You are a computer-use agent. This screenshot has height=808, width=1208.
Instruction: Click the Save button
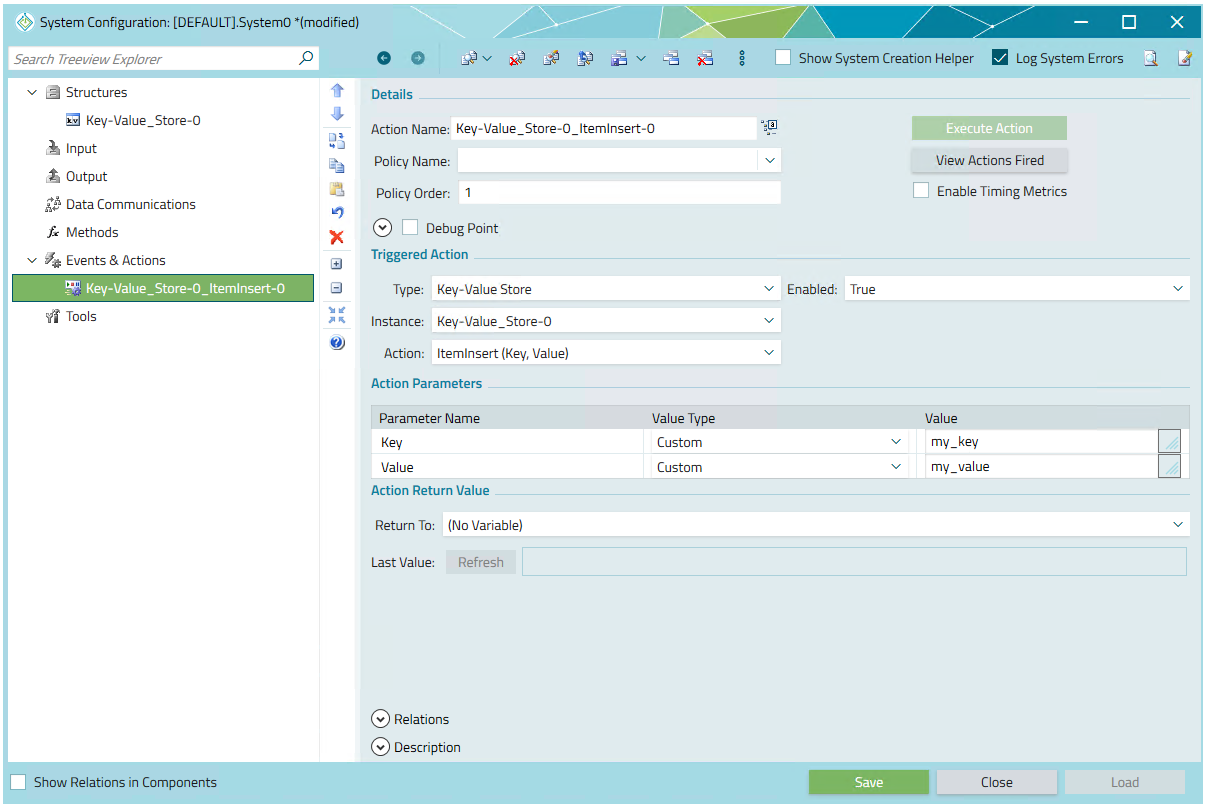[868, 782]
